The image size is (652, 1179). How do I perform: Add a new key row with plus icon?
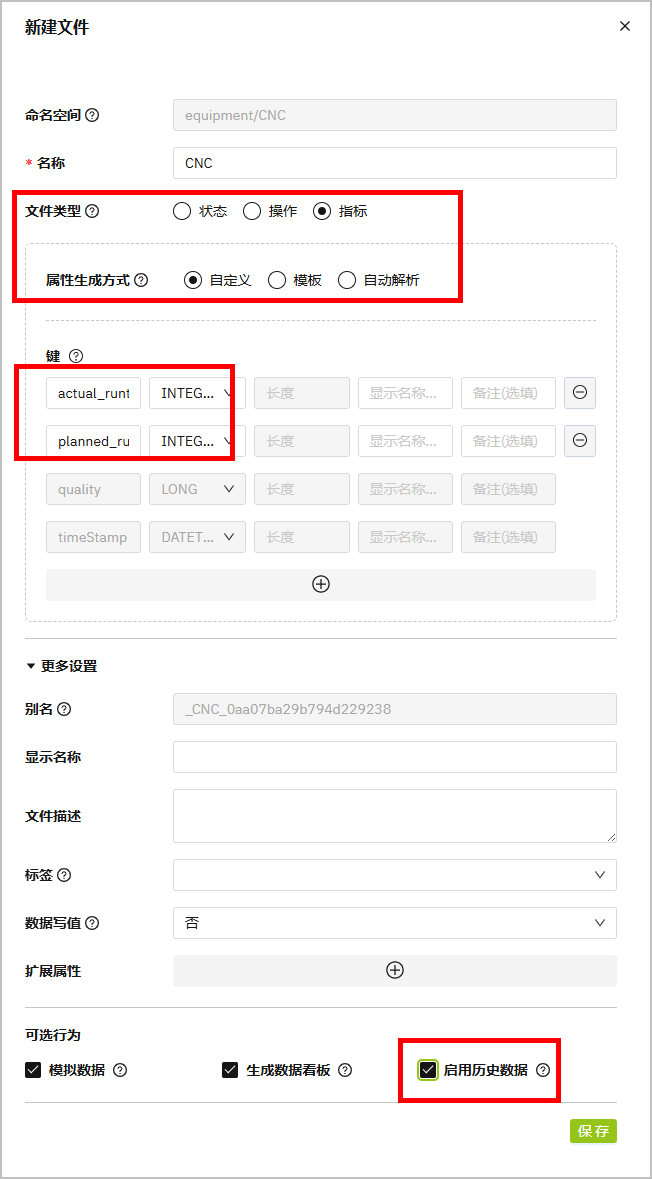(321, 584)
